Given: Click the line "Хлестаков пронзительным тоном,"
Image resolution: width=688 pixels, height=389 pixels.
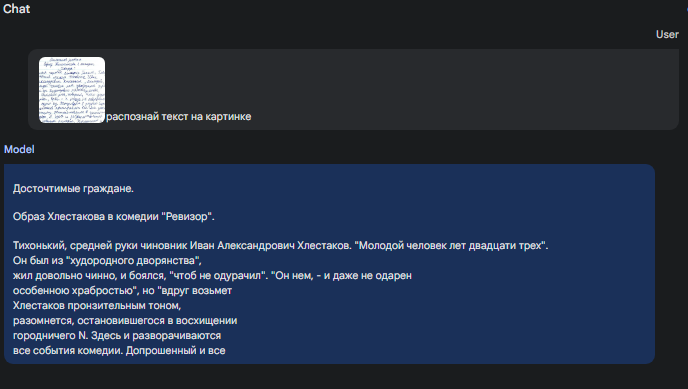Looking at the screenshot, I should (97, 305).
